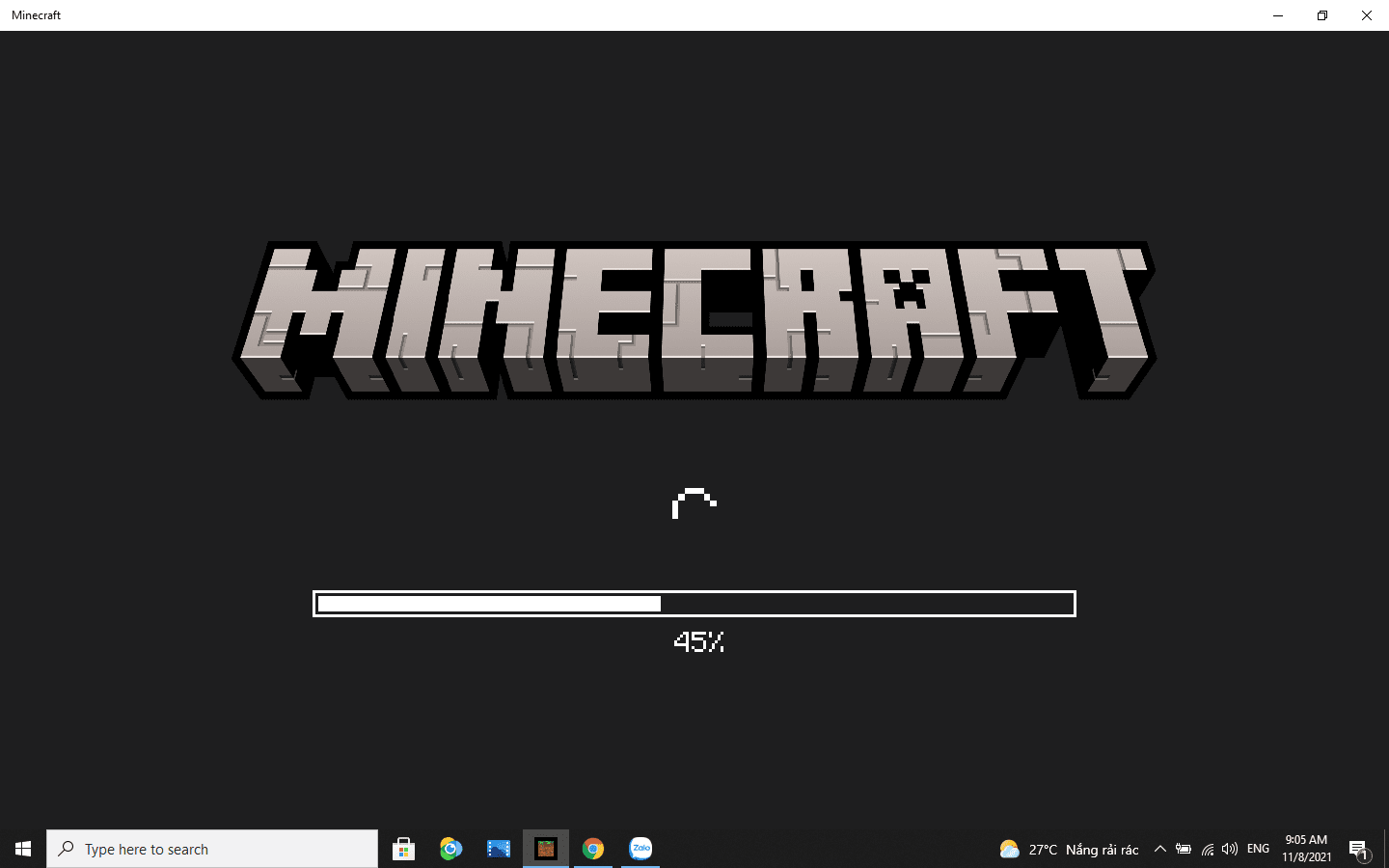Click the Windows Start button

coord(23,849)
